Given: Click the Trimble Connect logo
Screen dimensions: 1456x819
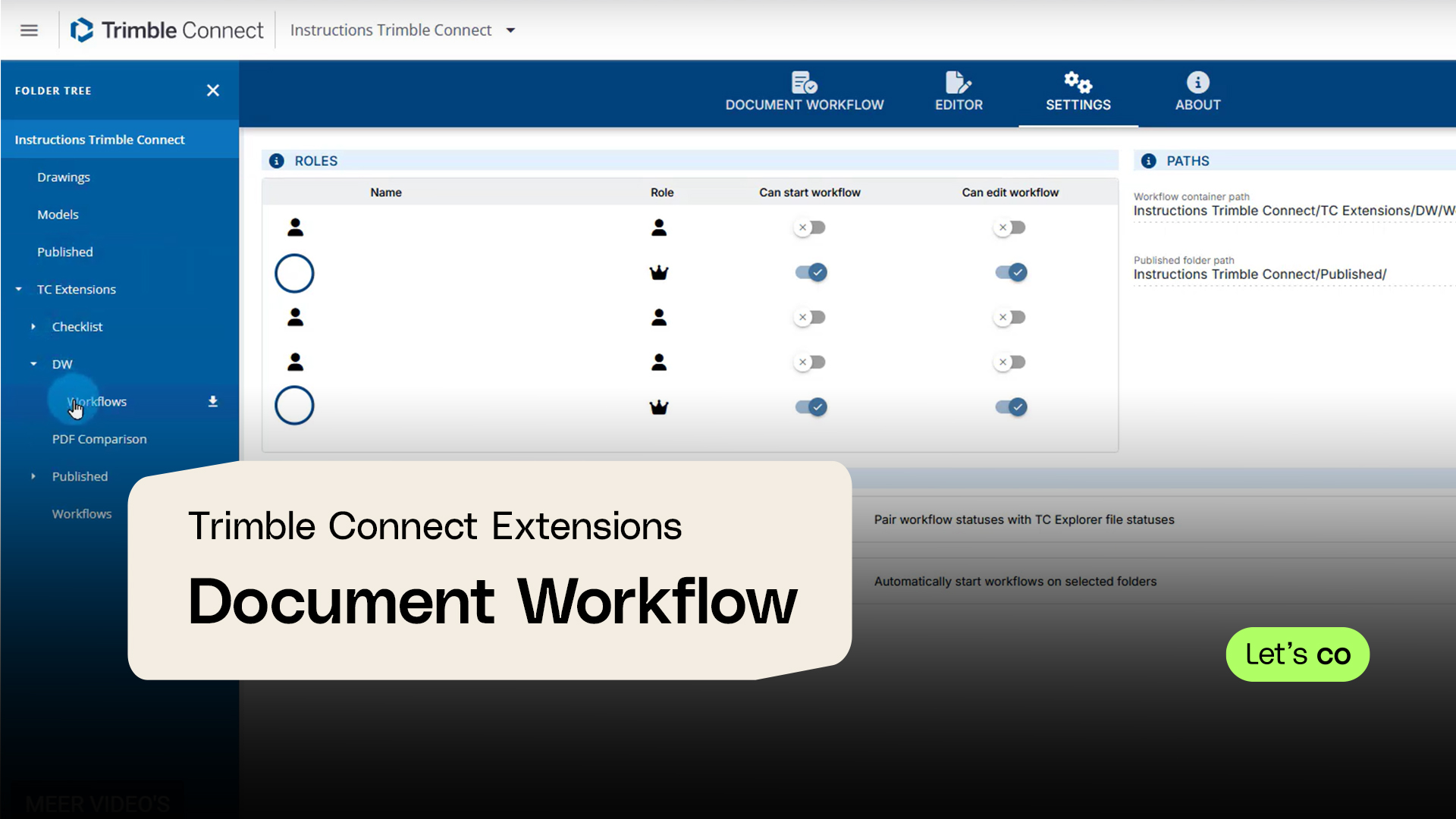Looking at the screenshot, I should (x=167, y=30).
